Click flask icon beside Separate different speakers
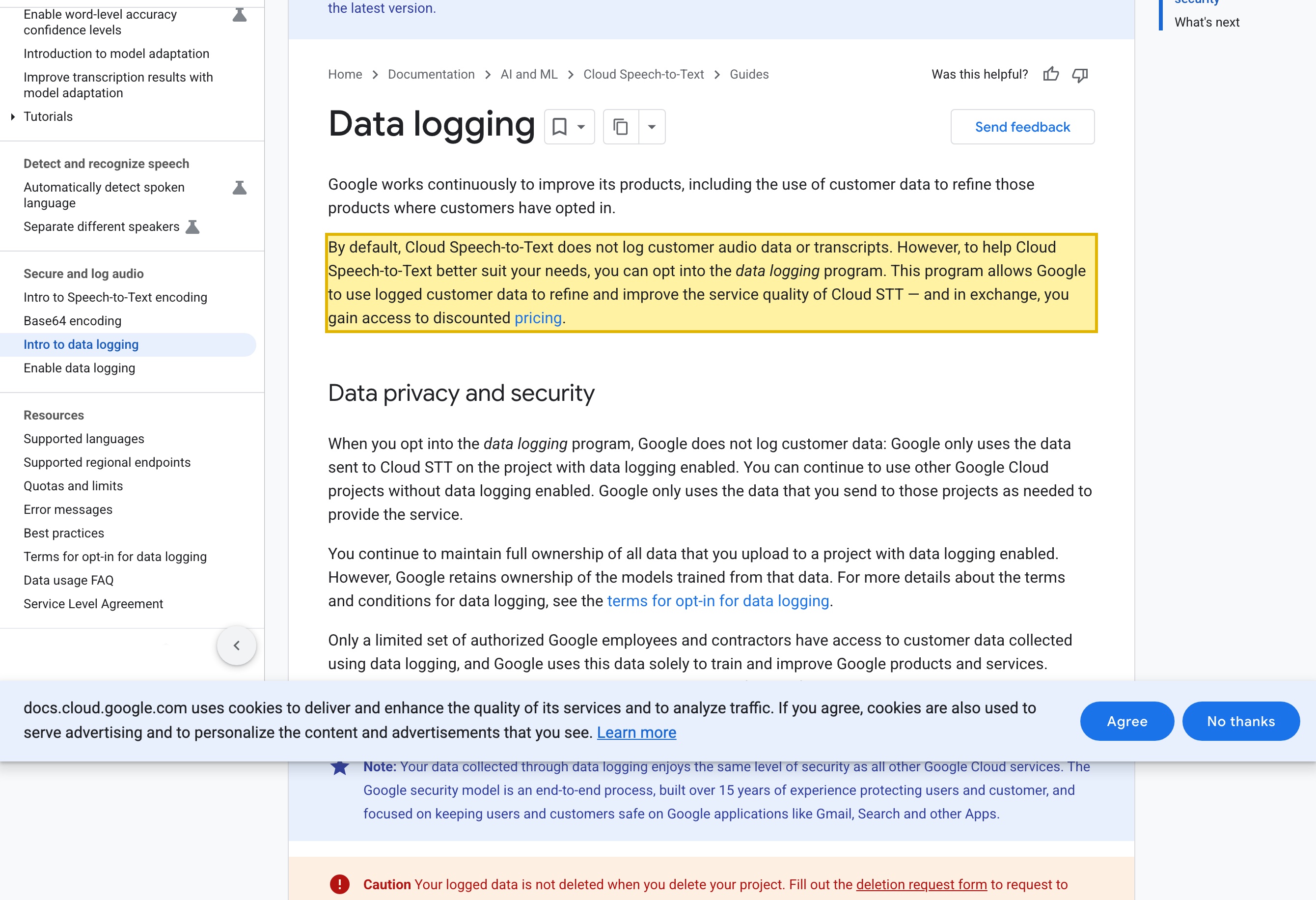This screenshot has width=1316, height=900. click(x=192, y=226)
